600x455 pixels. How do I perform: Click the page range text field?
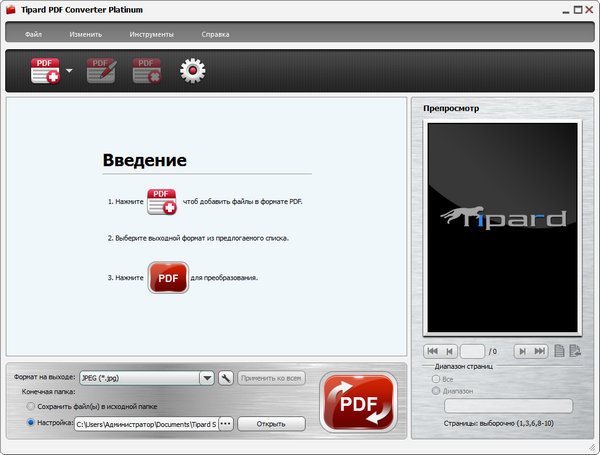coord(508,406)
